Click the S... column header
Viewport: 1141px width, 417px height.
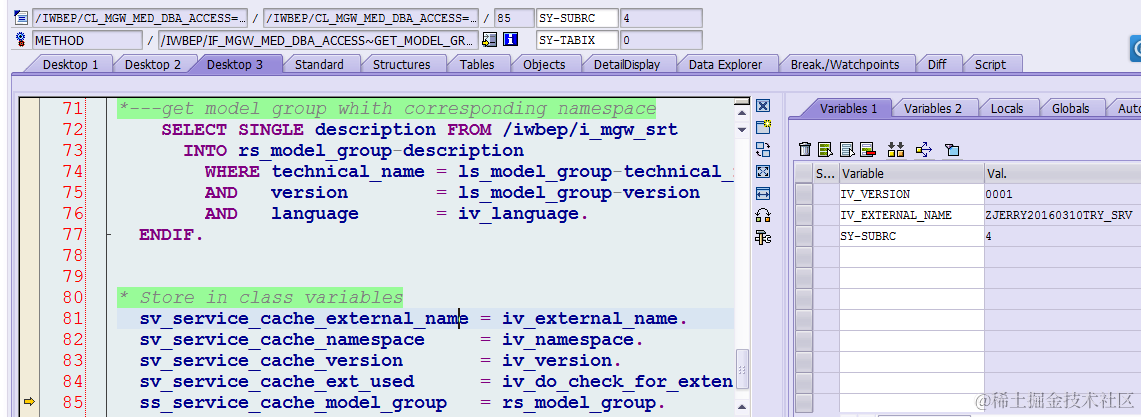(826, 173)
